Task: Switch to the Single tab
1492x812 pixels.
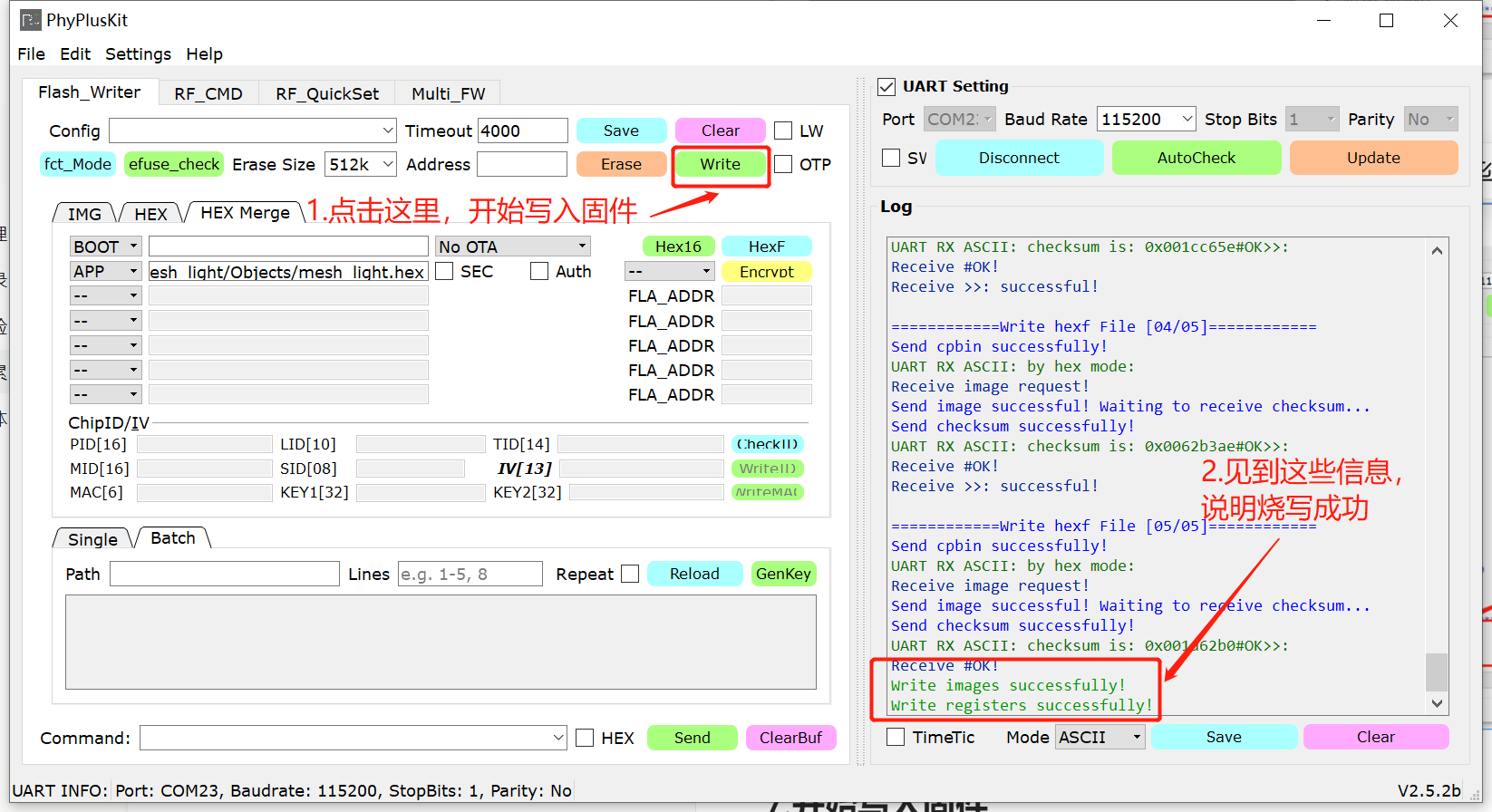Action: pos(92,539)
